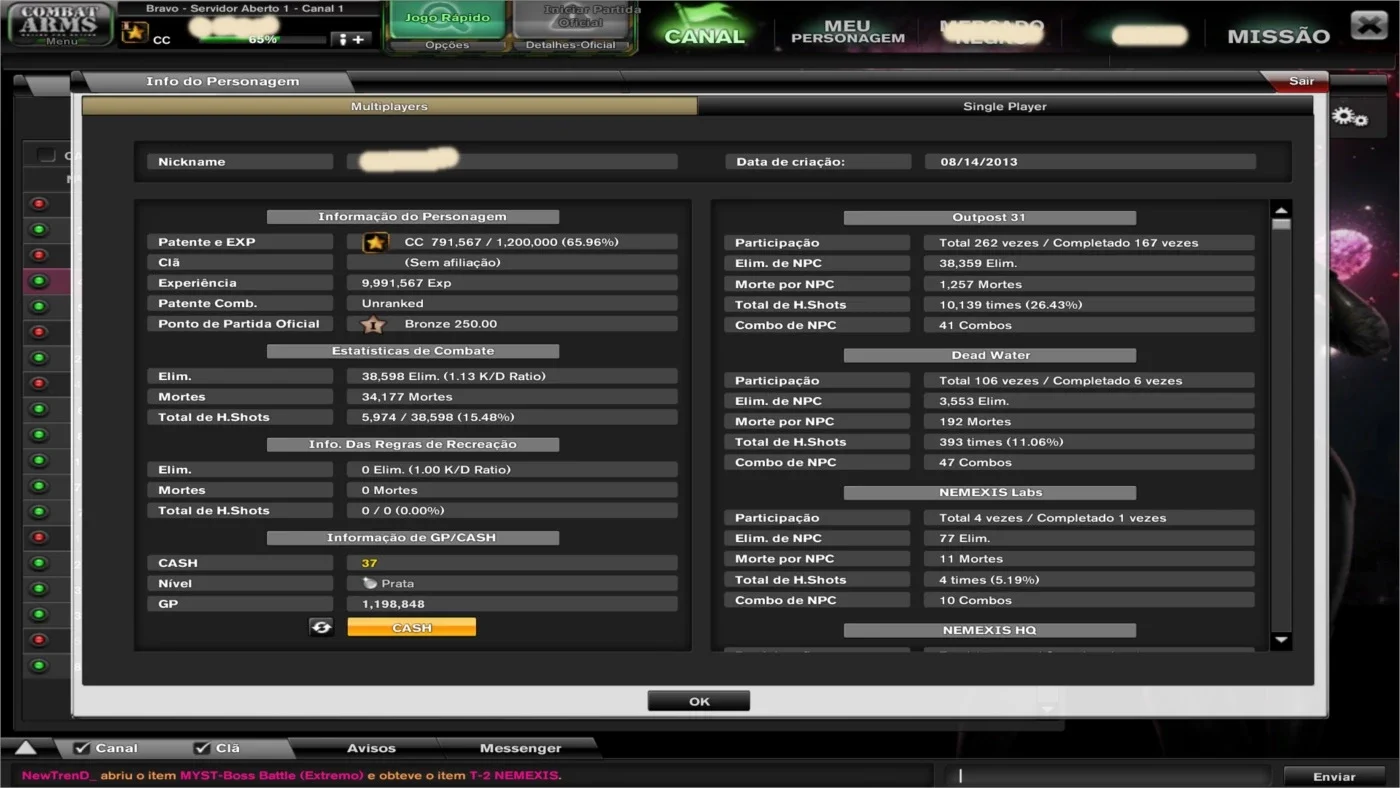Open MEU PERSONAGEM section
The width and height of the screenshot is (1400, 788).
click(x=848, y=32)
